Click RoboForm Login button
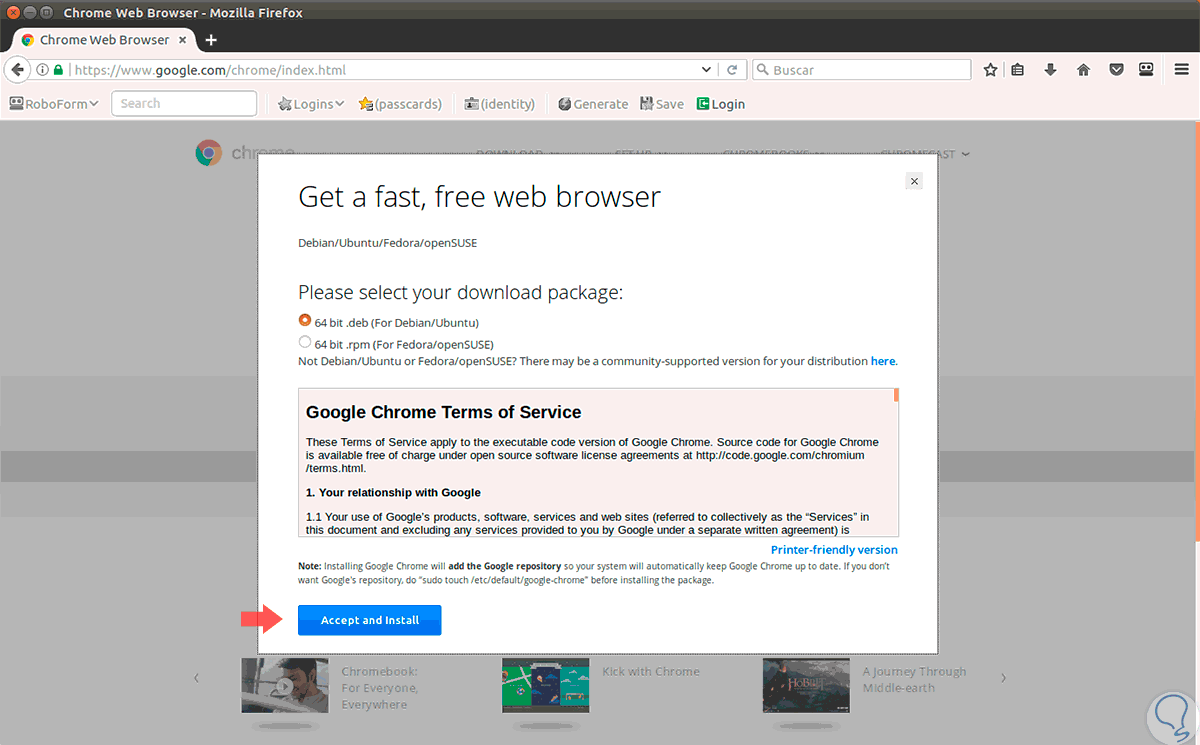The height and width of the screenshot is (745, 1200). 720,104
